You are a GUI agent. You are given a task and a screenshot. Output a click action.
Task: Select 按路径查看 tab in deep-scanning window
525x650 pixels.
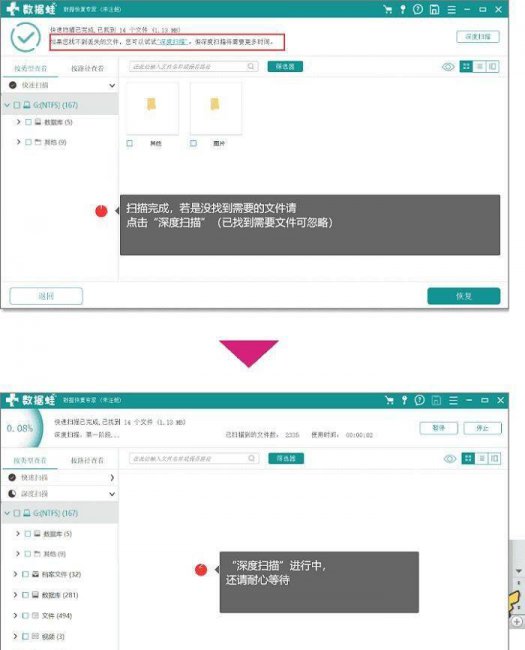[x=87, y=460]
